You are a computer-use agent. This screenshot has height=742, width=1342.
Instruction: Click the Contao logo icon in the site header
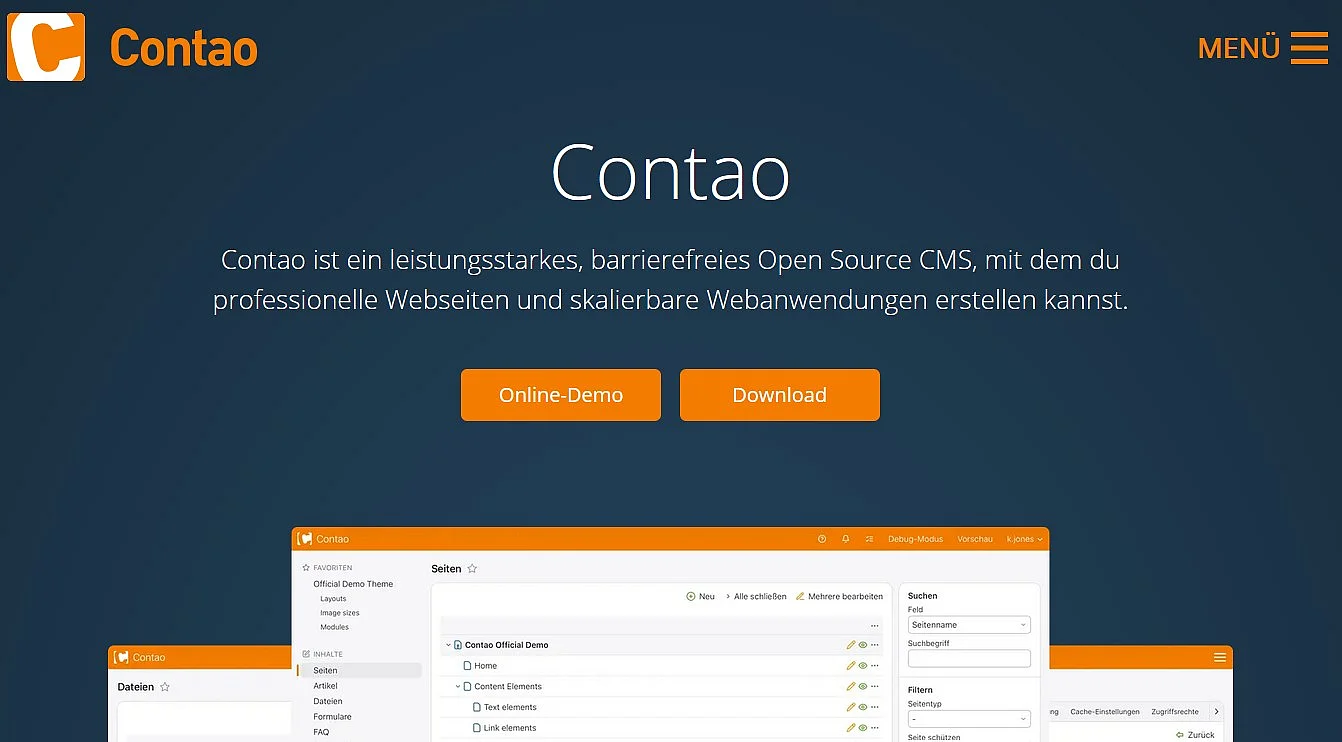(x=46, y=47)
